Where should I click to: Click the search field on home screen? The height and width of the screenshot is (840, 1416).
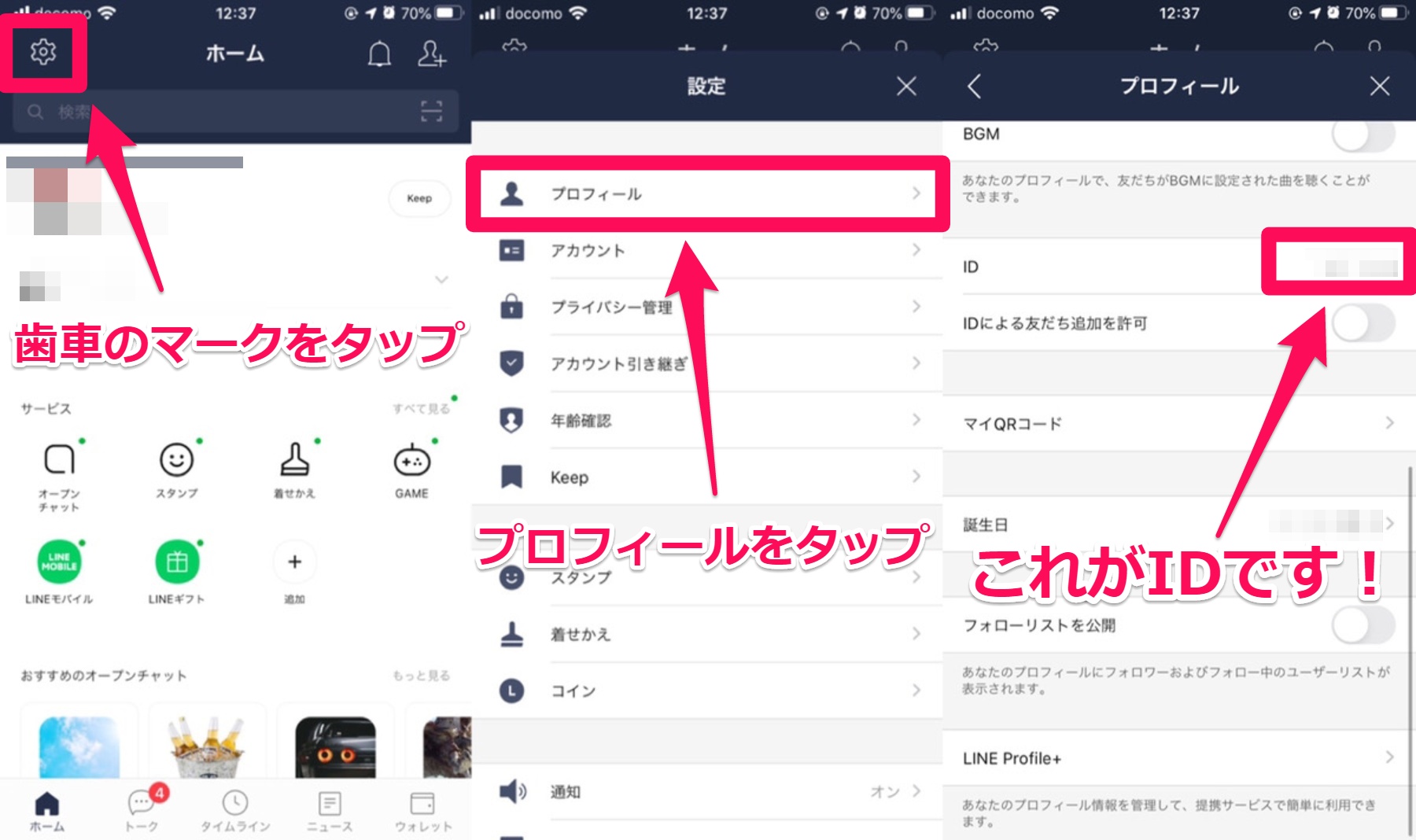[x=235, y=111]
